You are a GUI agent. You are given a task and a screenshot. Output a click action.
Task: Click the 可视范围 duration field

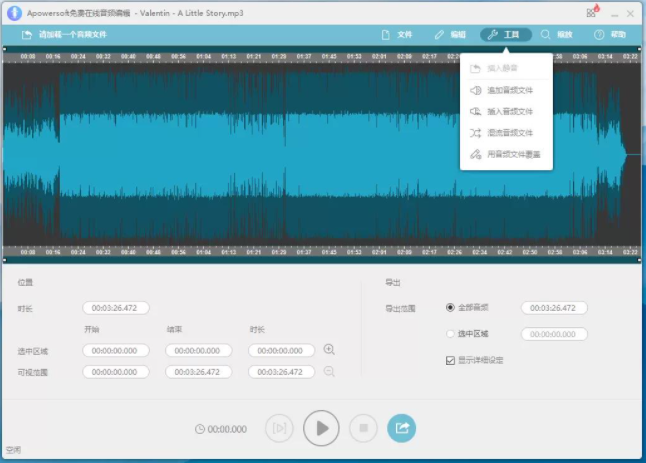[281, 372]
